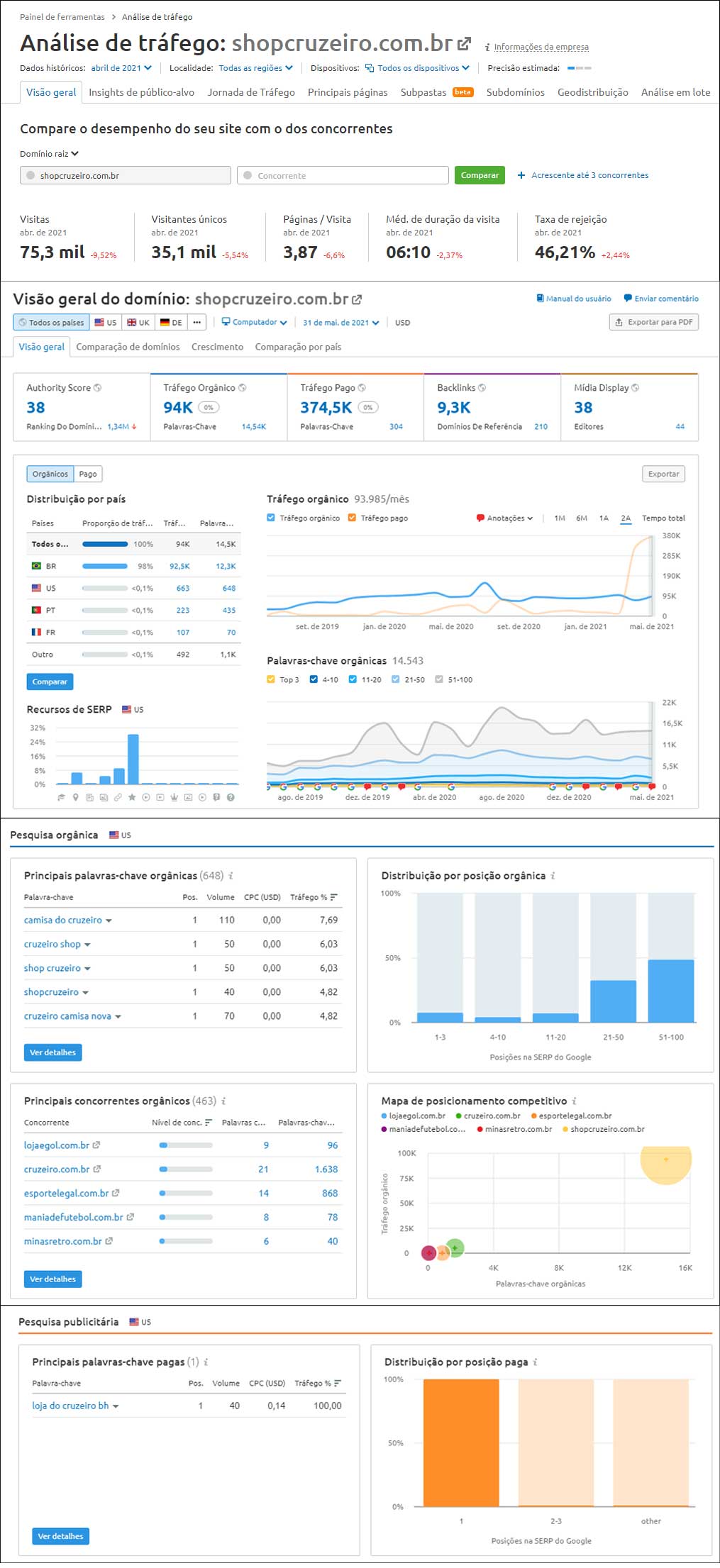Select the question mark SERP feature icon
This screenshot has width=720, height=1568.
[x=231, y=798]
